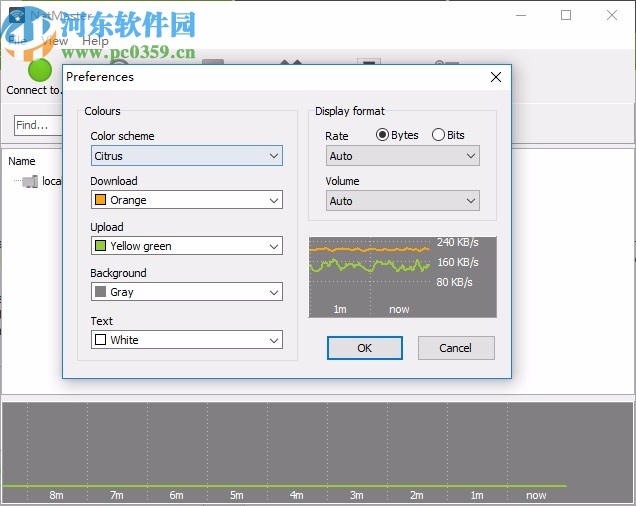The height and width of the screenshot is (506, 636).
Task: Click the 160 KB/s label in preview
Action: (458, 262)
